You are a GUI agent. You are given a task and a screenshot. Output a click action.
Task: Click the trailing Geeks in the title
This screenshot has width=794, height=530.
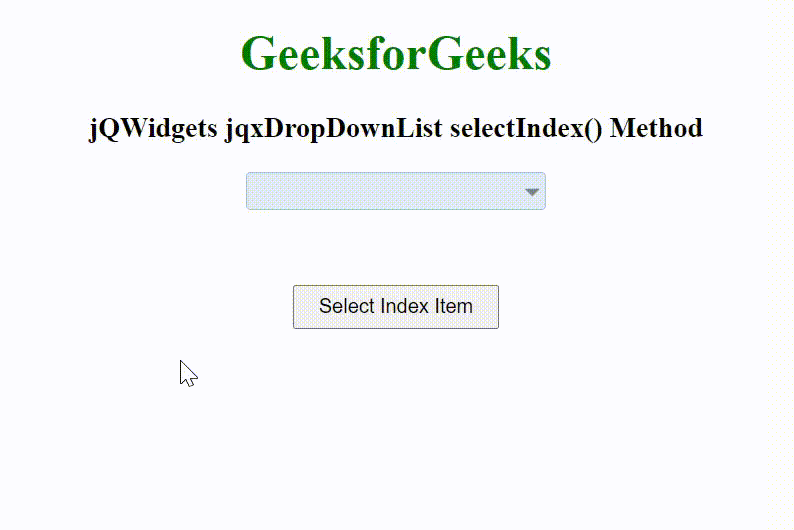(490, 54)
